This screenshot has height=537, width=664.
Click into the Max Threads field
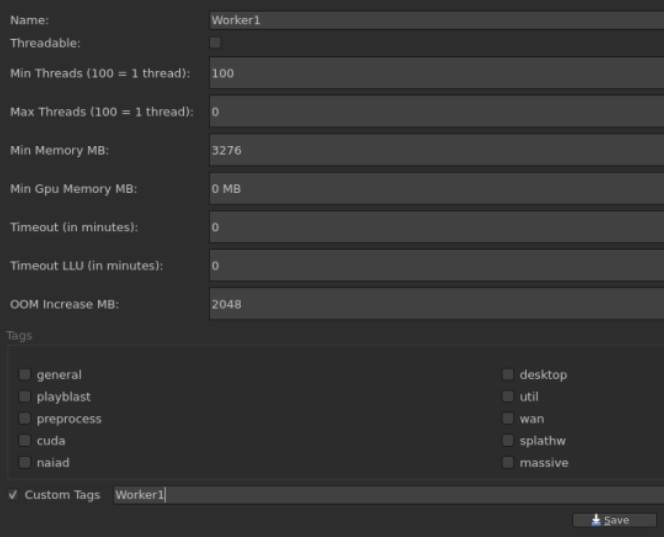pyautogui.click(x=436, y=112)
